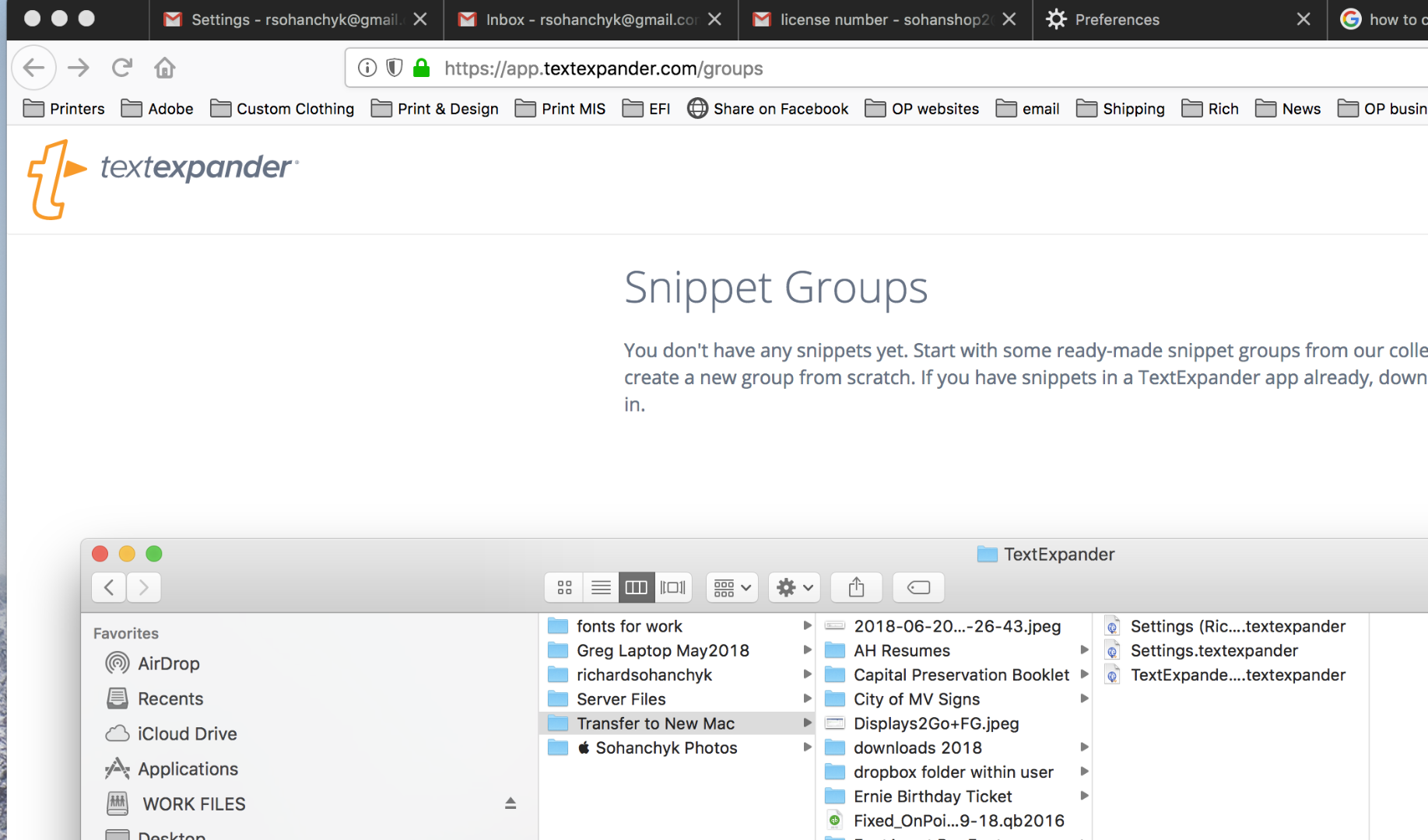The image size is (1428, 840).
Task: Select the Transfer to New Mac folder
Action: [676, 723]
